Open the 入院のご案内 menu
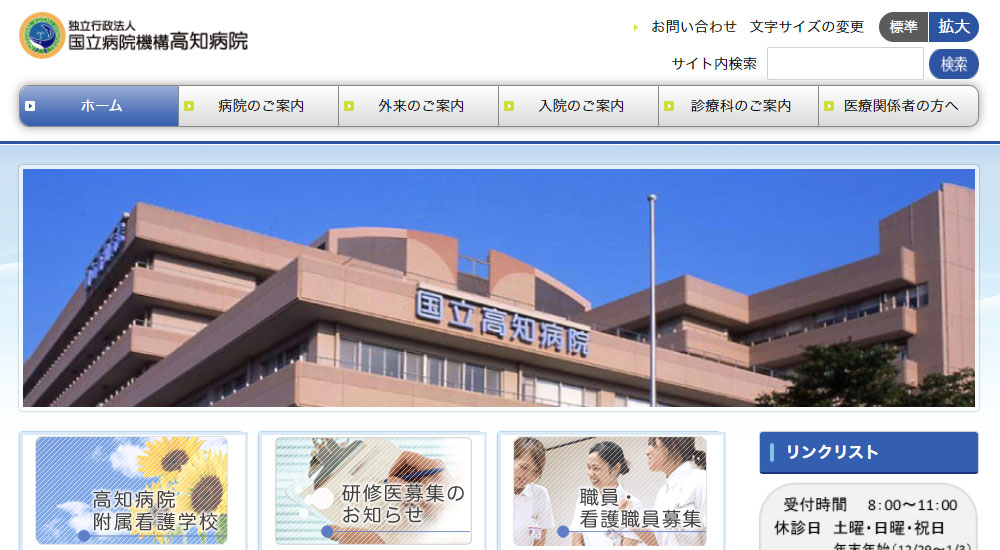This screenshot has height=550, width=1000. (x=579, y=106)
